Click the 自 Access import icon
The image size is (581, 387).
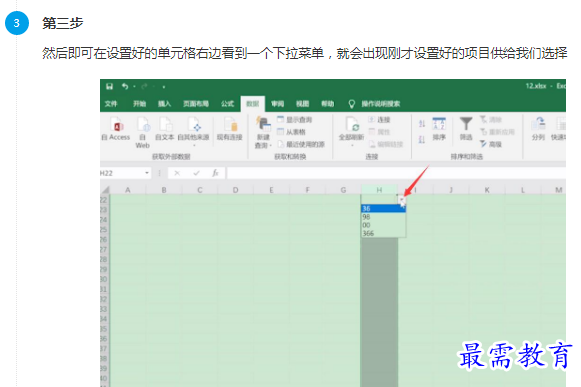(x=116, y=129)
